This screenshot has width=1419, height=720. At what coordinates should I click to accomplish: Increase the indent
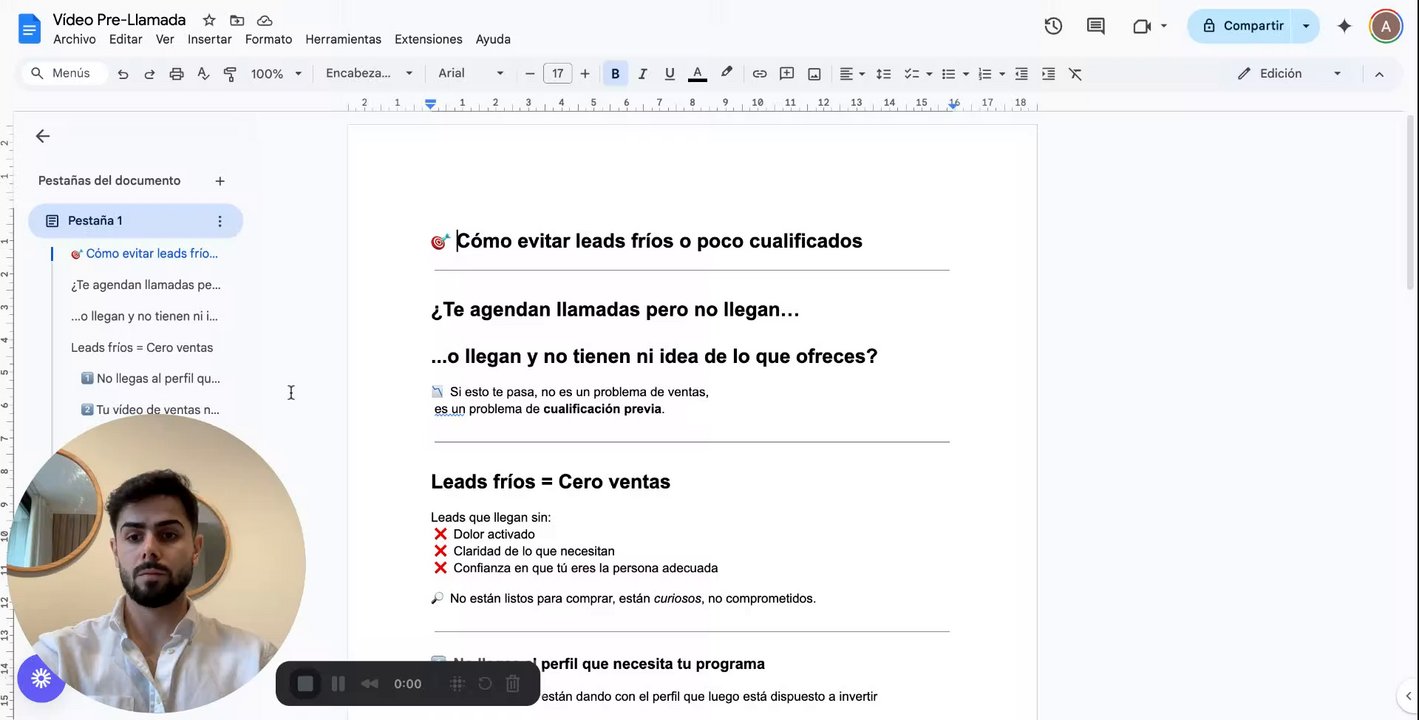pyautogui.click(x=1048, y=74)
